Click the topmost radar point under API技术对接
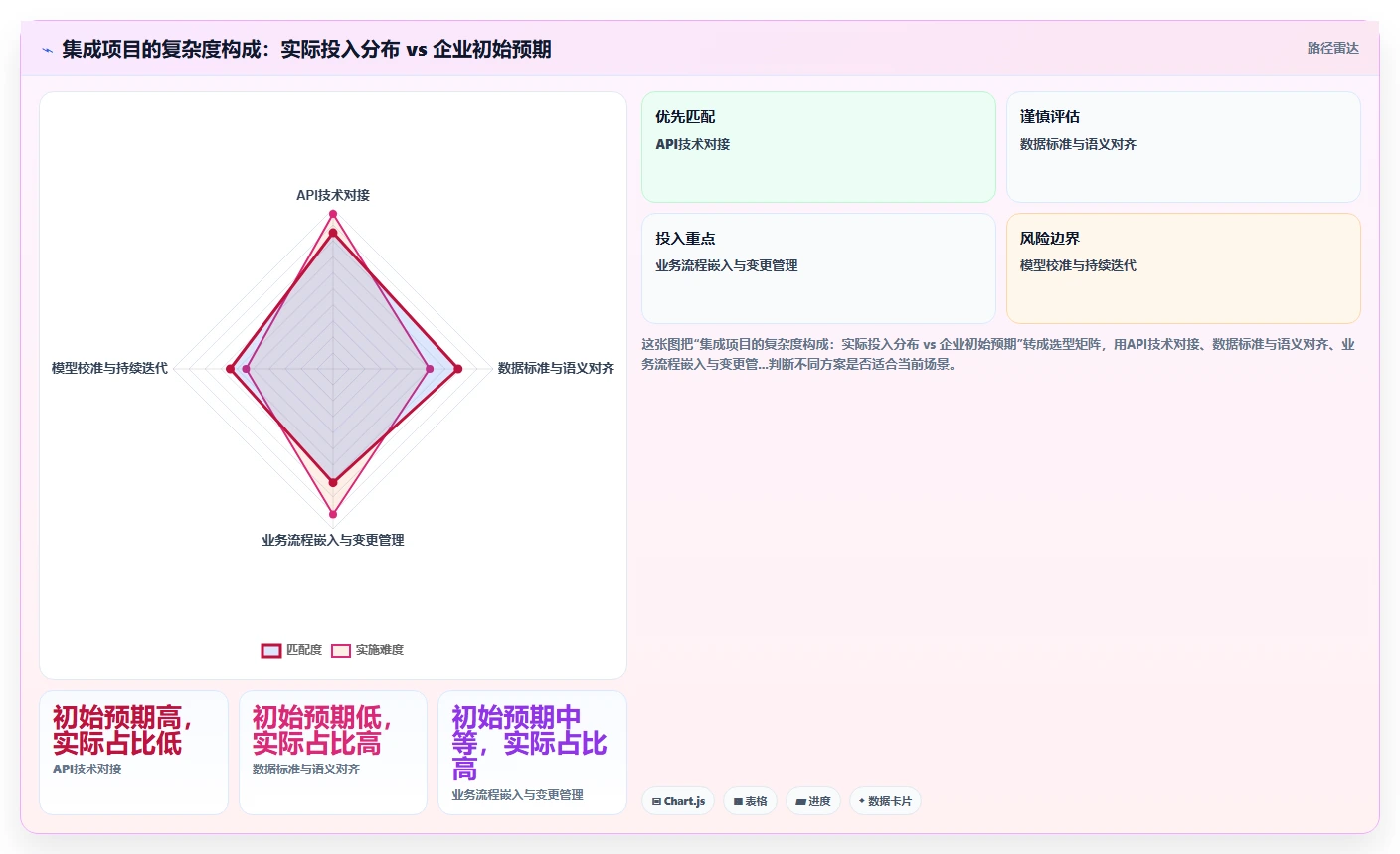This screenshot has width=1400, height=854. coord(333,214)
